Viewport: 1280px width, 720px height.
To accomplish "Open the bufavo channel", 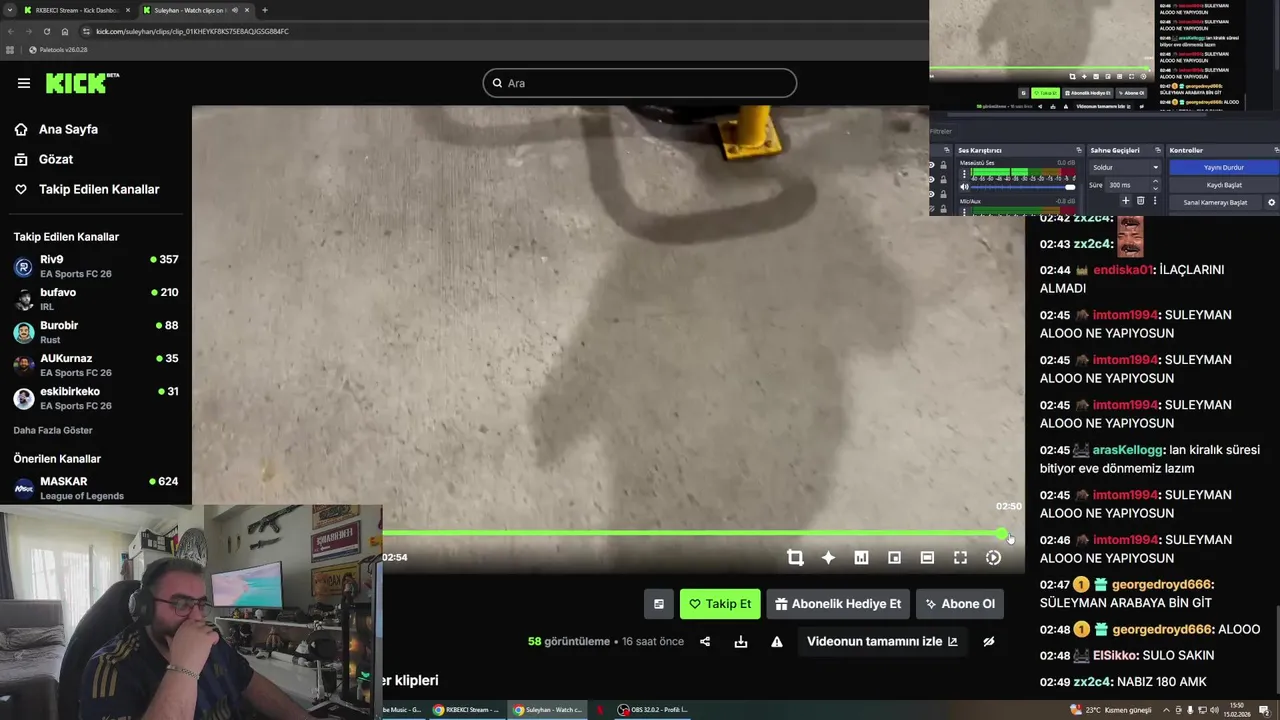I will point(96,299).
